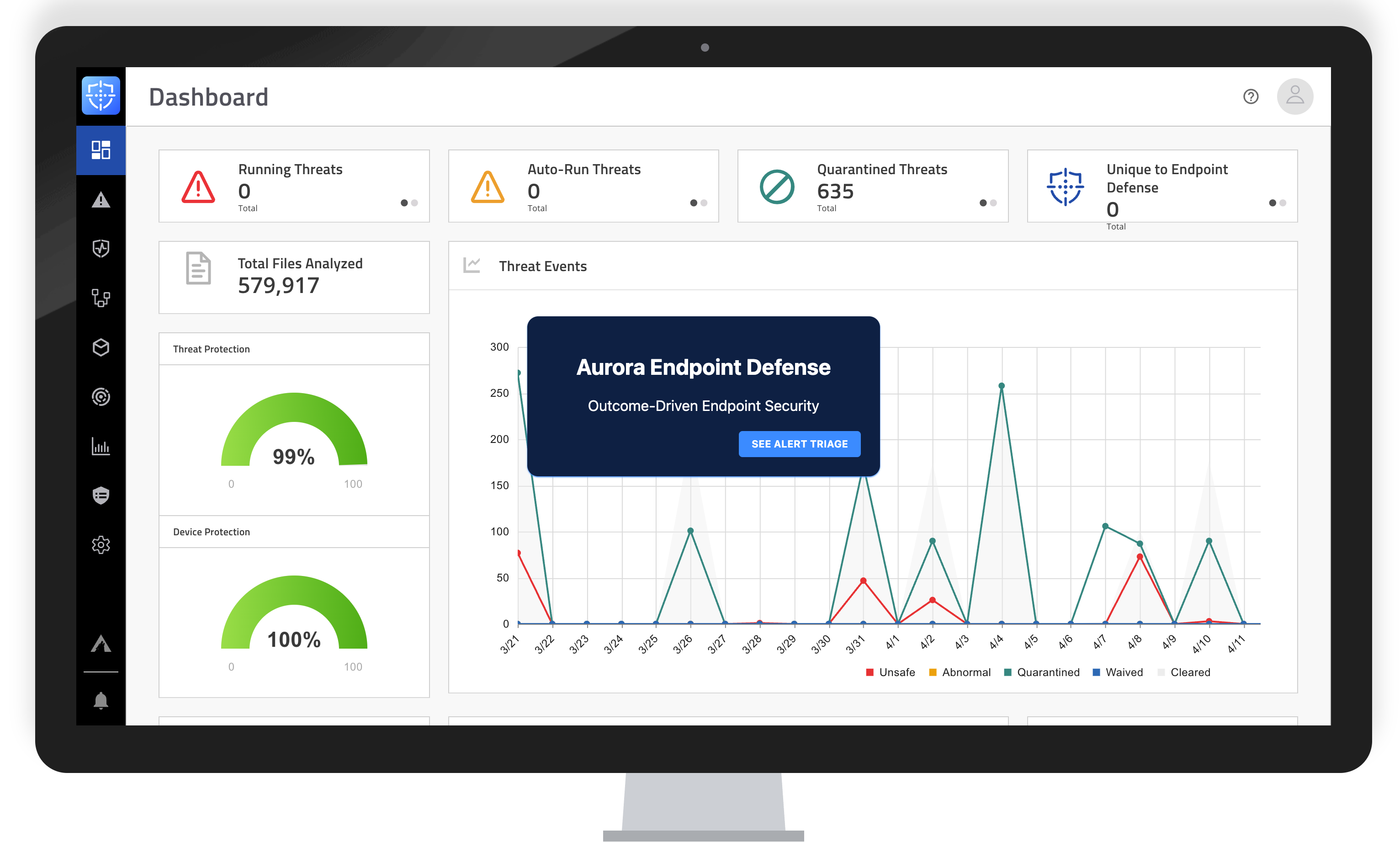Viewport: 1400px width, 842px height.
Task: Open the threats warning triangle sidebar icon
Action: [x=101, y=200]
